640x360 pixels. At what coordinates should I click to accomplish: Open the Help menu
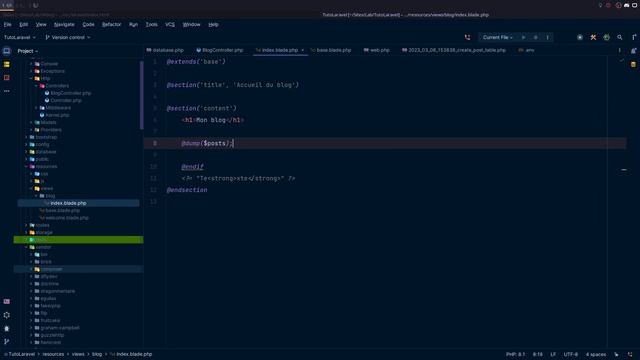(x=213, y=24)
